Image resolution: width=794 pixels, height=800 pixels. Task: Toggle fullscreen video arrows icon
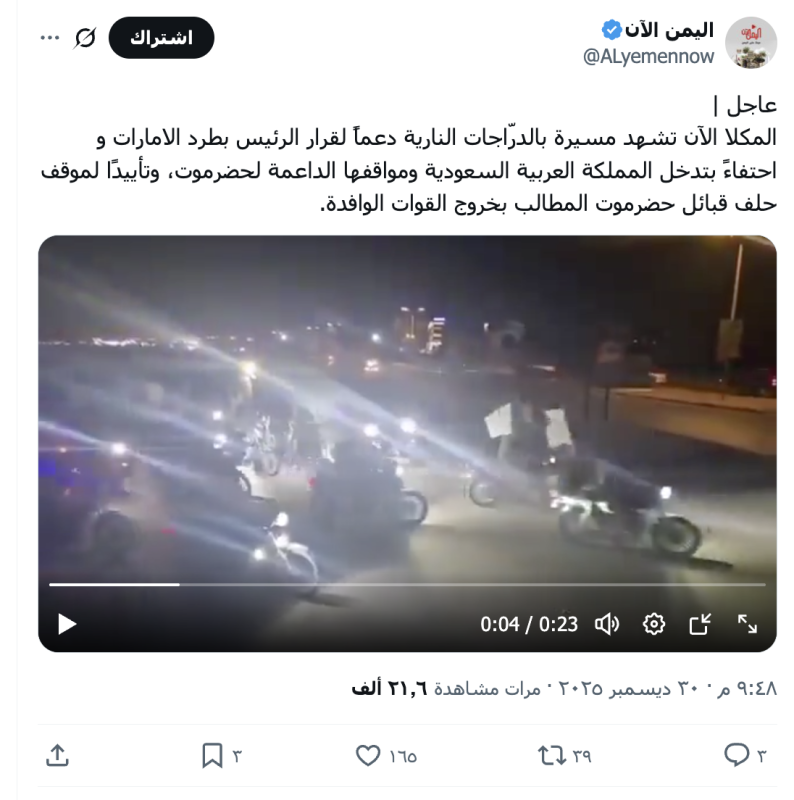747,624
